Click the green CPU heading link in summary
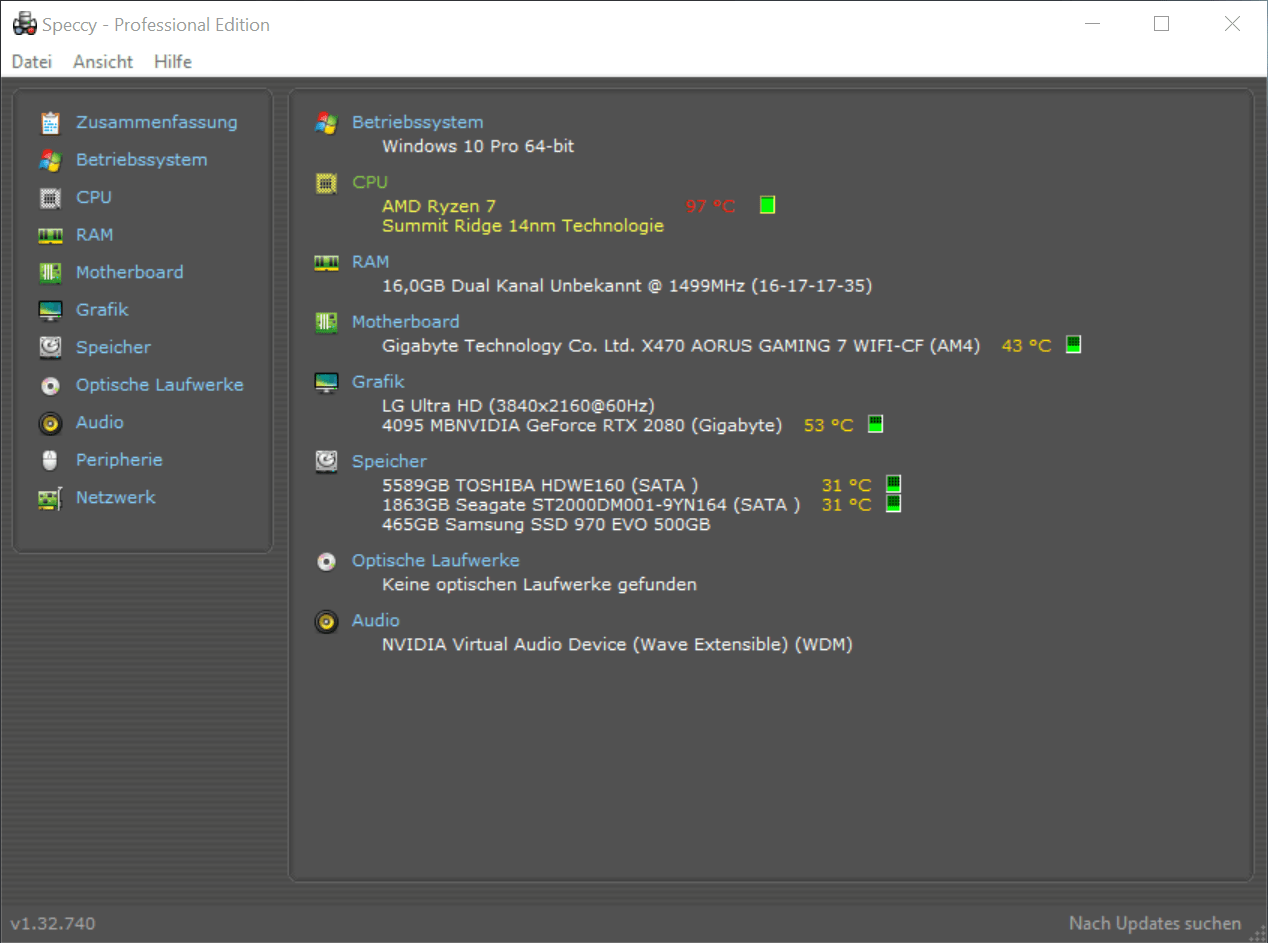This screenshot has width=1268, height=943. click(x=370, y=182)
